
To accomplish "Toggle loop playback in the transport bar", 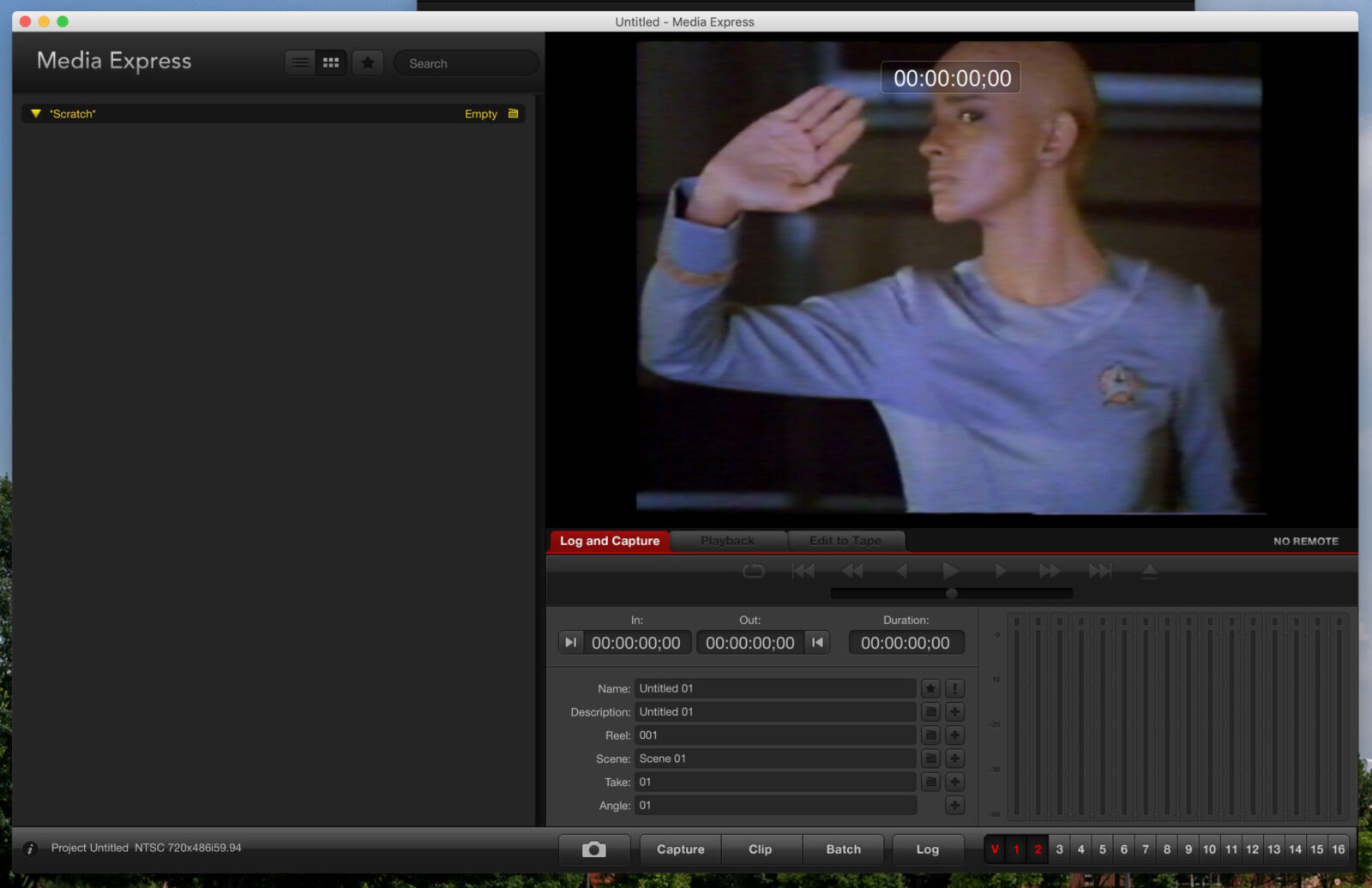I will coord(753,571).
